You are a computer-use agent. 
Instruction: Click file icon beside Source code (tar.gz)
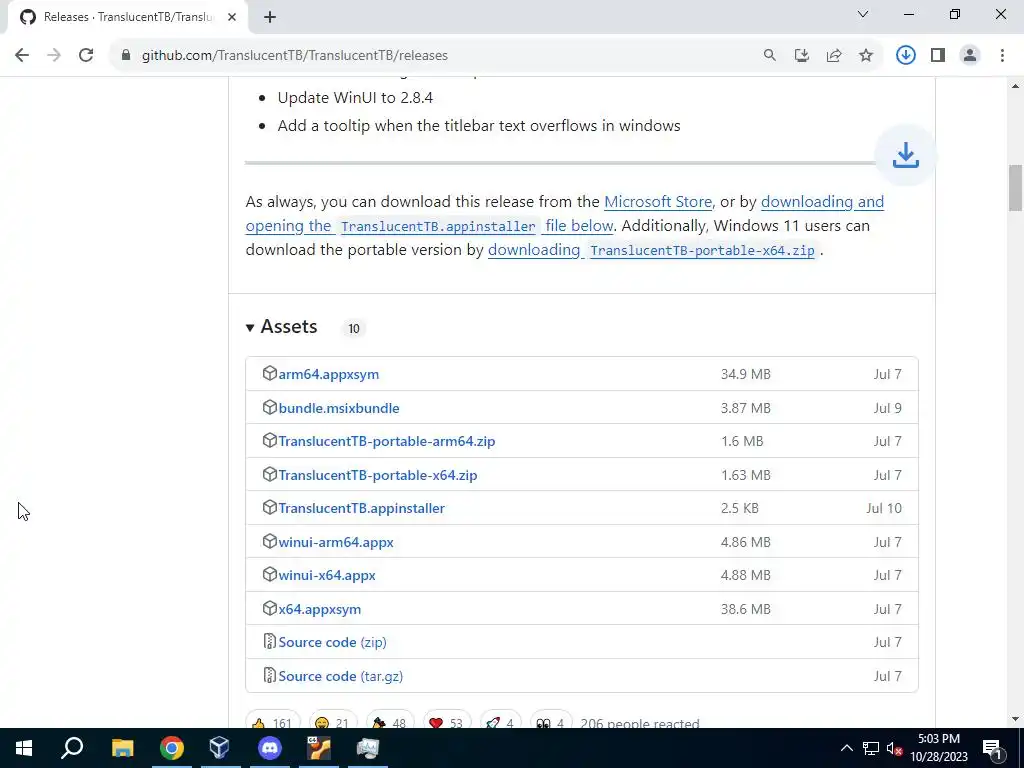click(269, 675)
